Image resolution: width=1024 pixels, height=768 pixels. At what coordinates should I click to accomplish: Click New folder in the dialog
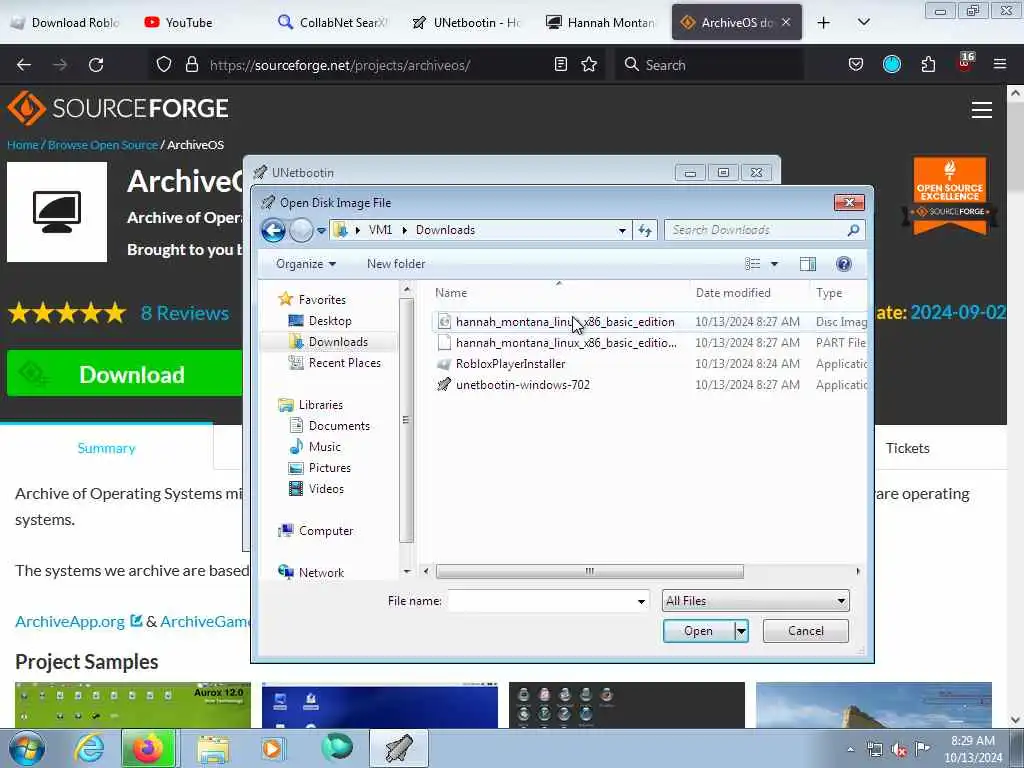tap(396, 264)
